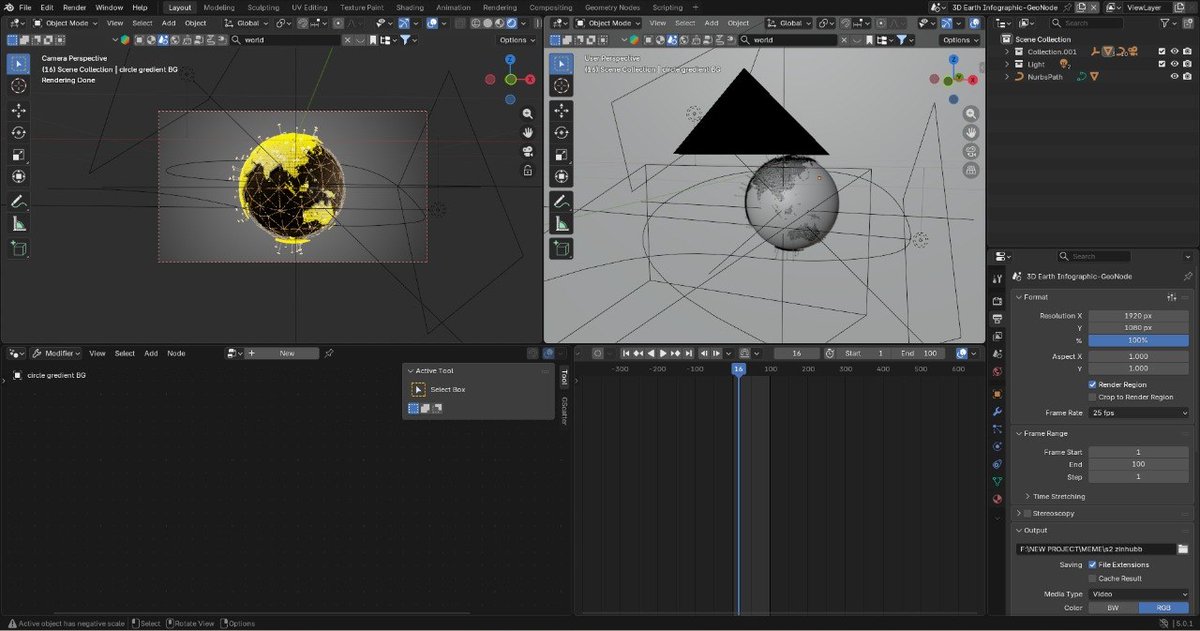Image resolution: width=1200 pixels, height=631 pixels.
Task: Activate the Measure tool
Action: (17, 222)
